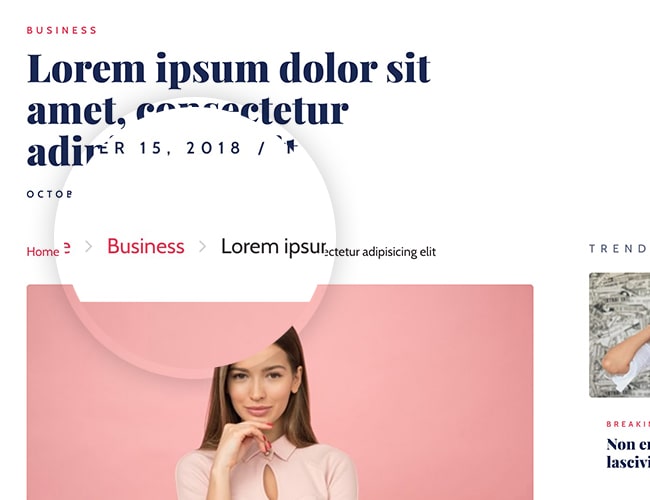Click the red BUSINESS category label above headline

click(62, 30)
